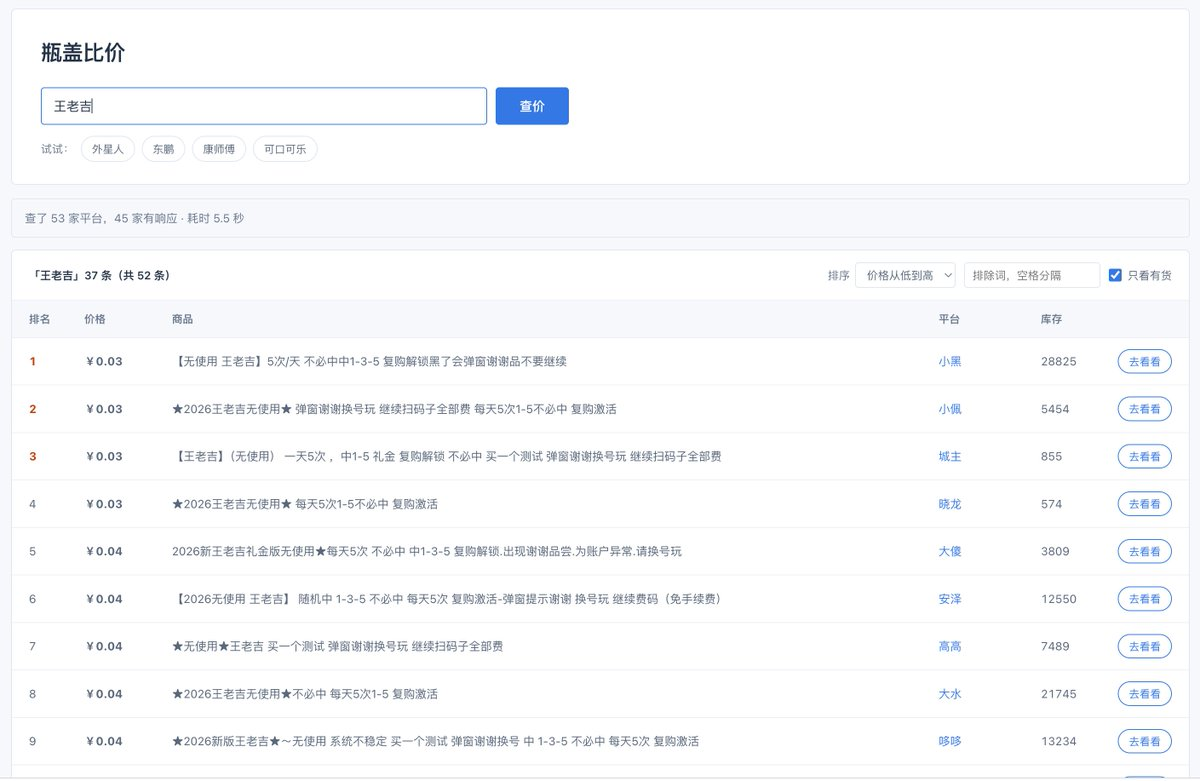The width and height of the screenshot is (1200, 781).
Task: Open the 价格从低到高 sort dropdown
Action: click(905, 275)
